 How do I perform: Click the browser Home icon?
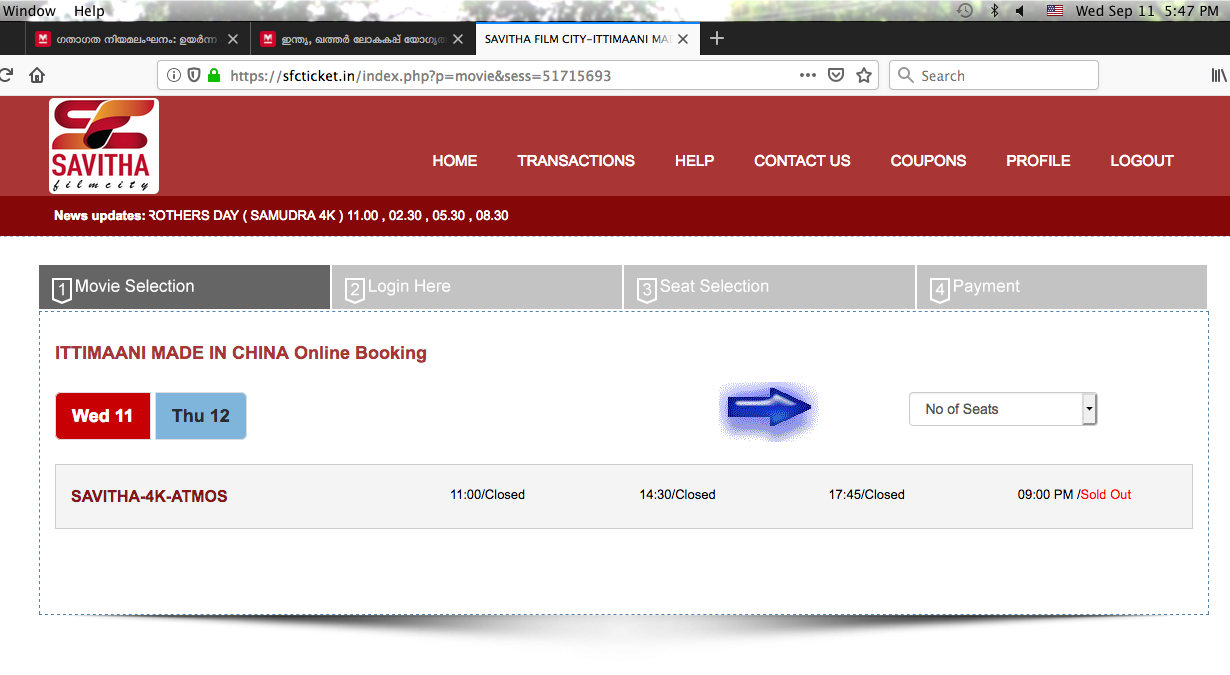click(37, 76)
